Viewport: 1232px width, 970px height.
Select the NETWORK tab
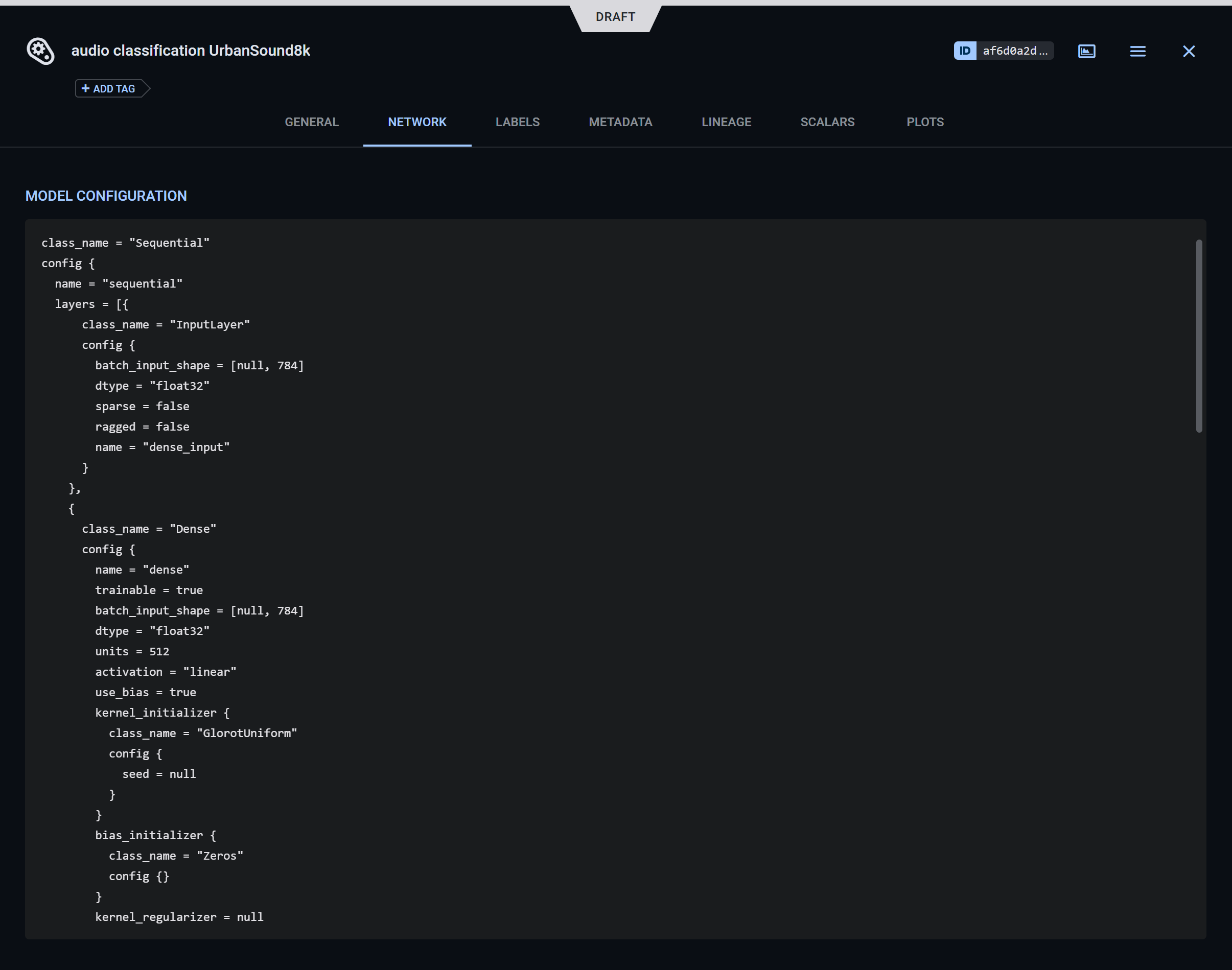pyautogui.click(x=417, y=122)
